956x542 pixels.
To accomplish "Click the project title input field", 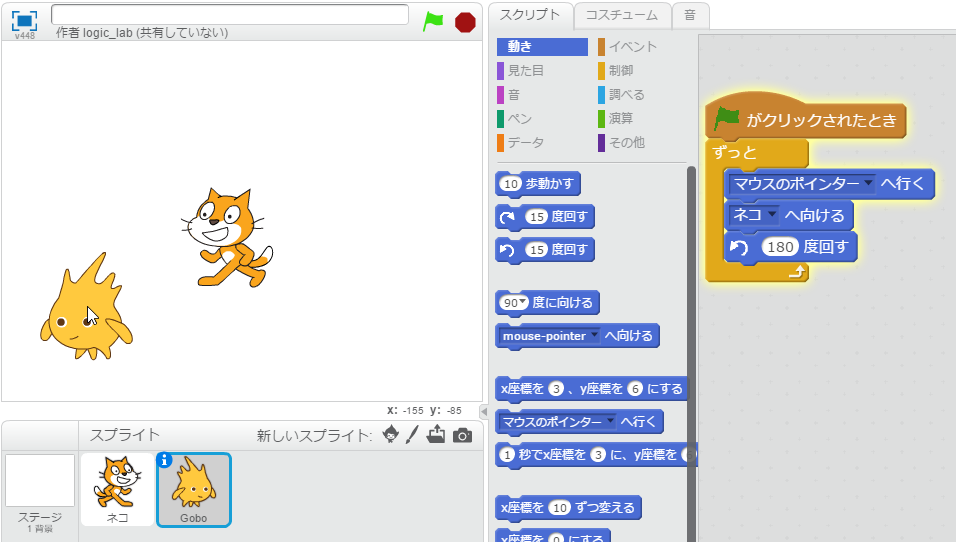I will click(x=230, y=14).
